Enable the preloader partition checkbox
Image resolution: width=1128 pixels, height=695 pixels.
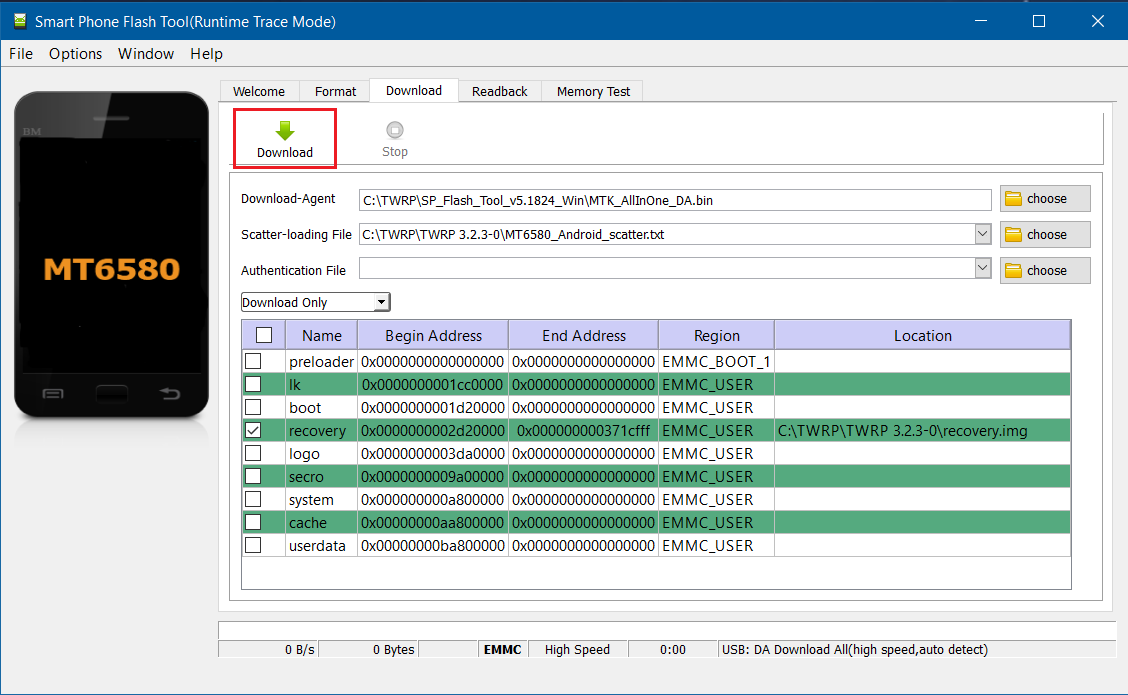click(254, 361)
